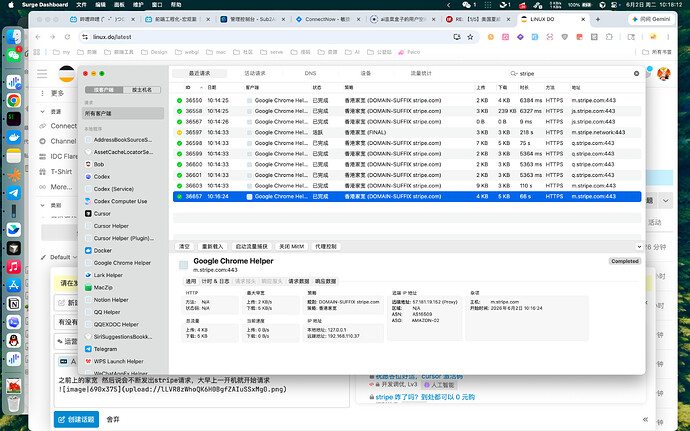Select Google Chrome Helper in sidebar list
Screen dimensions: 690x431
122,263
